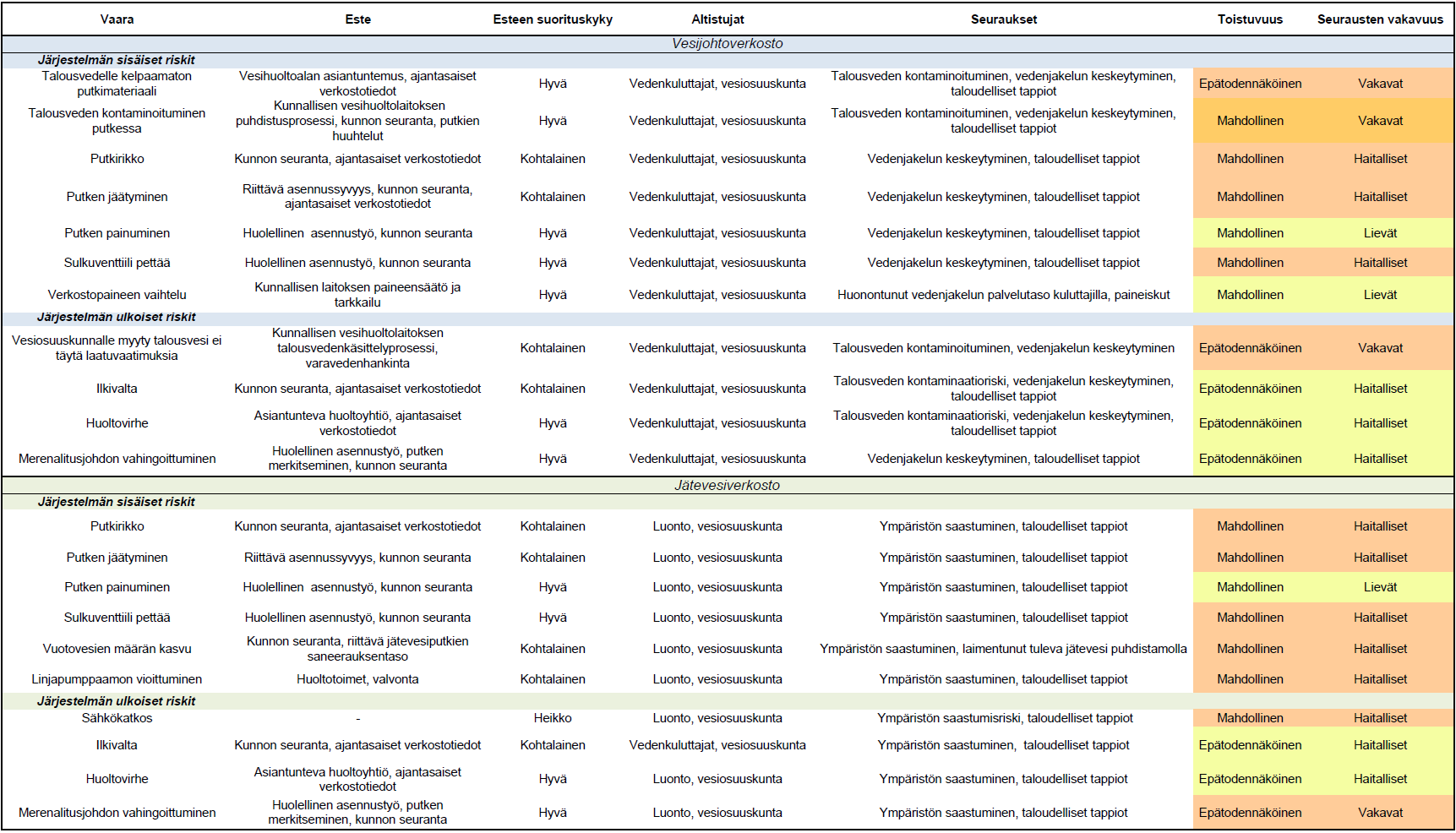Select 'Ilkivalta' under Vesijohtoverkosto
The height and width of the screenshot is (833, 1456).
[x=117, y=389]
